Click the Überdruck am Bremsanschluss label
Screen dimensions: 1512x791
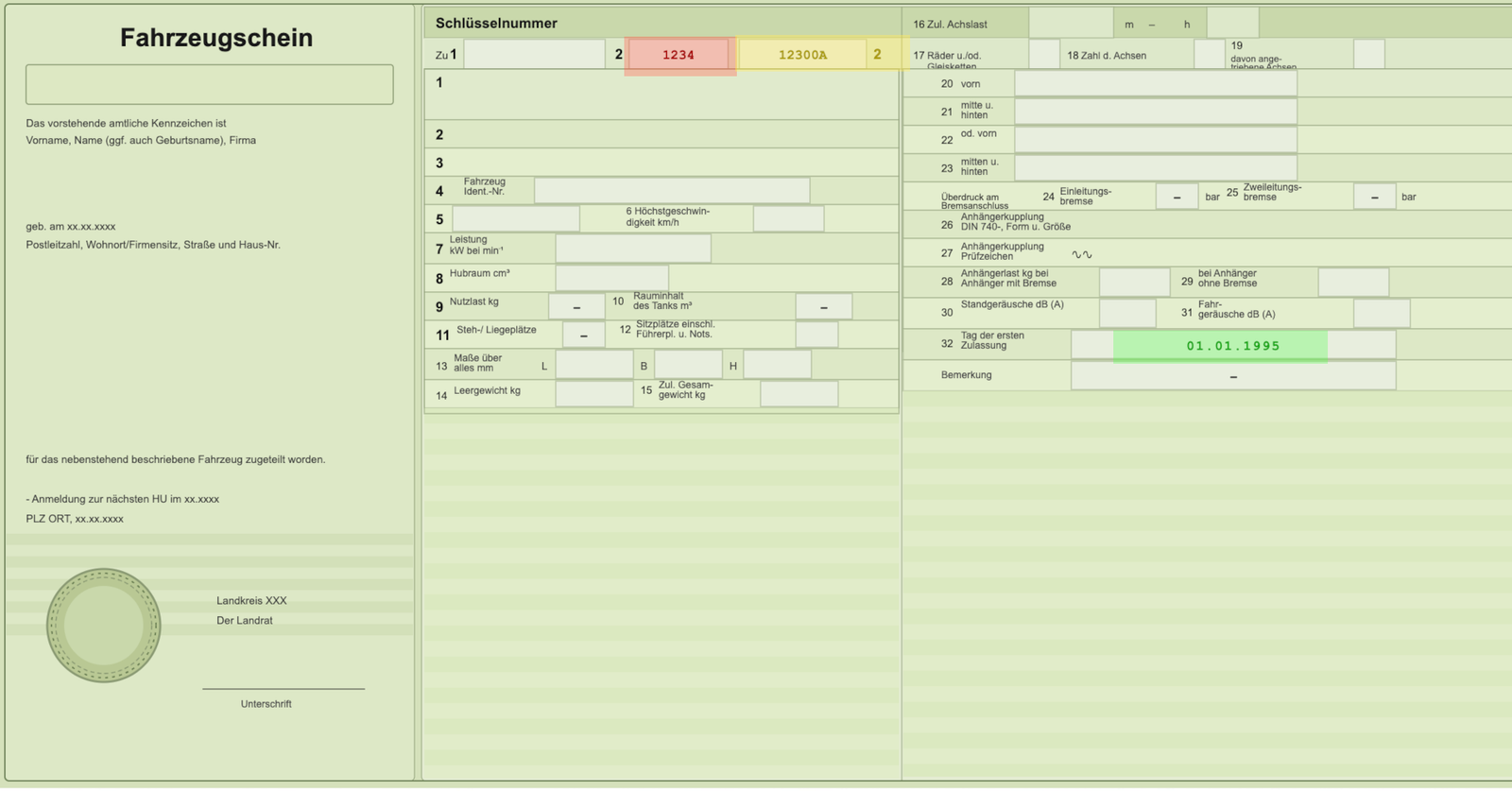tap(975, 201)
